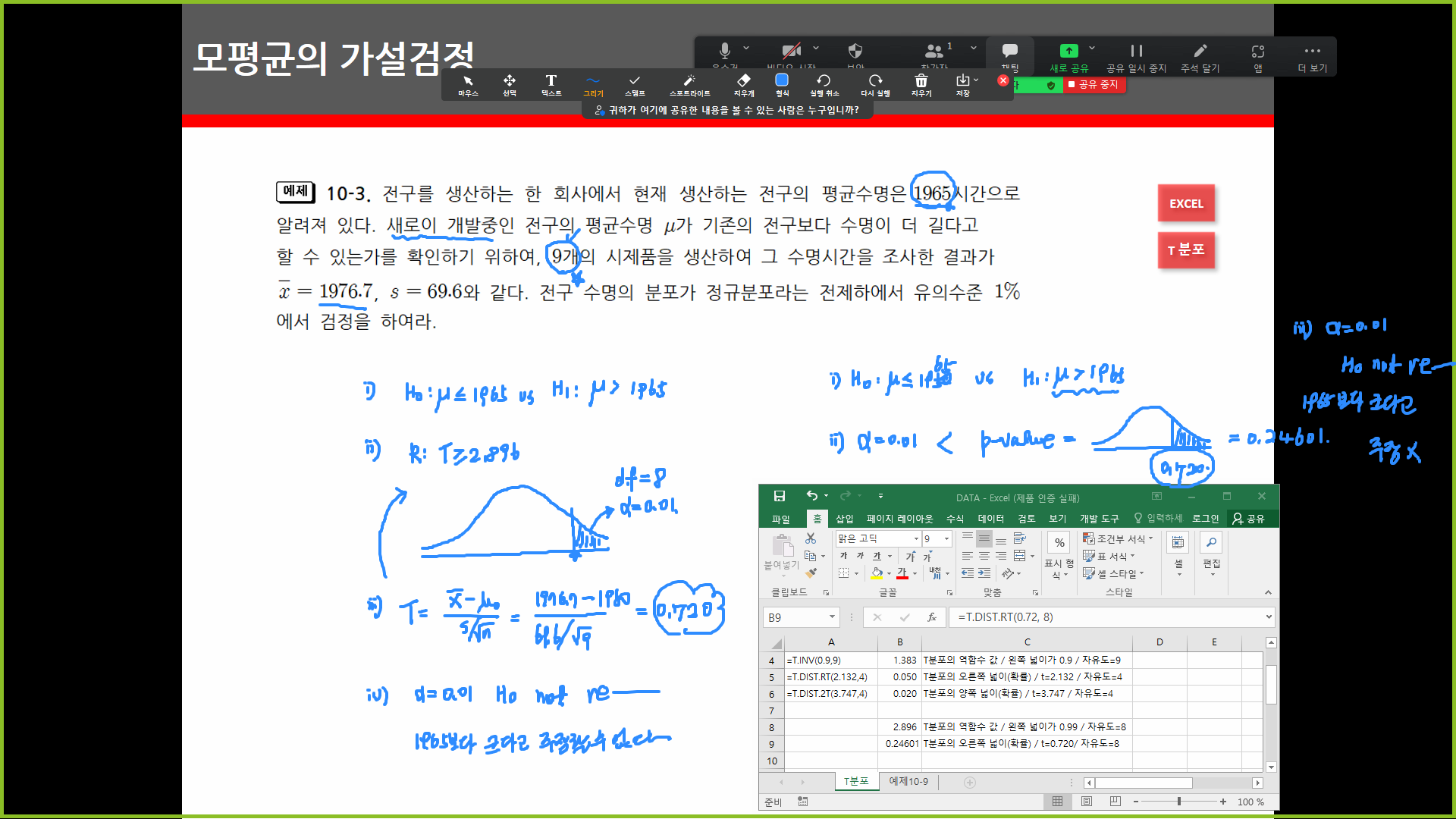The width and height of the screenshot is (1456, 819).
Task: Switch to the 예제10-9 sheet tab
Action: tap(908, 781)
